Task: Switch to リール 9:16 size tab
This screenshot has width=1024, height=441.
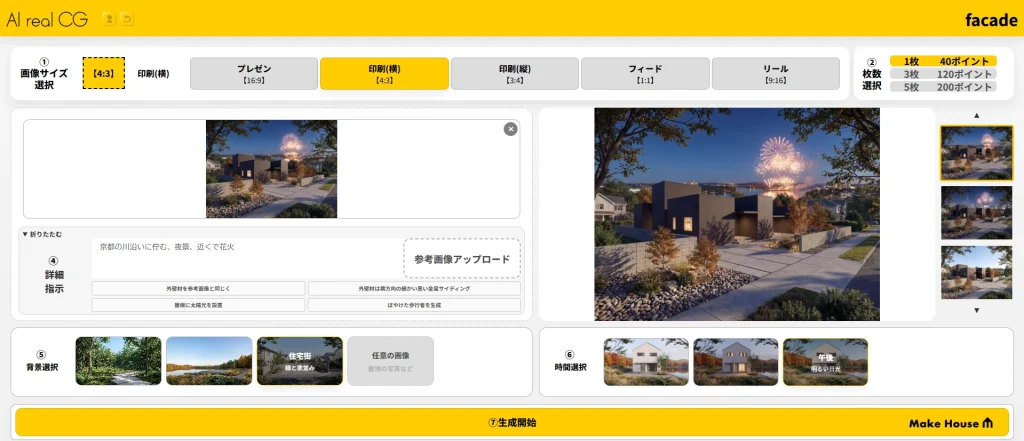Action: (x=775, y=73)
